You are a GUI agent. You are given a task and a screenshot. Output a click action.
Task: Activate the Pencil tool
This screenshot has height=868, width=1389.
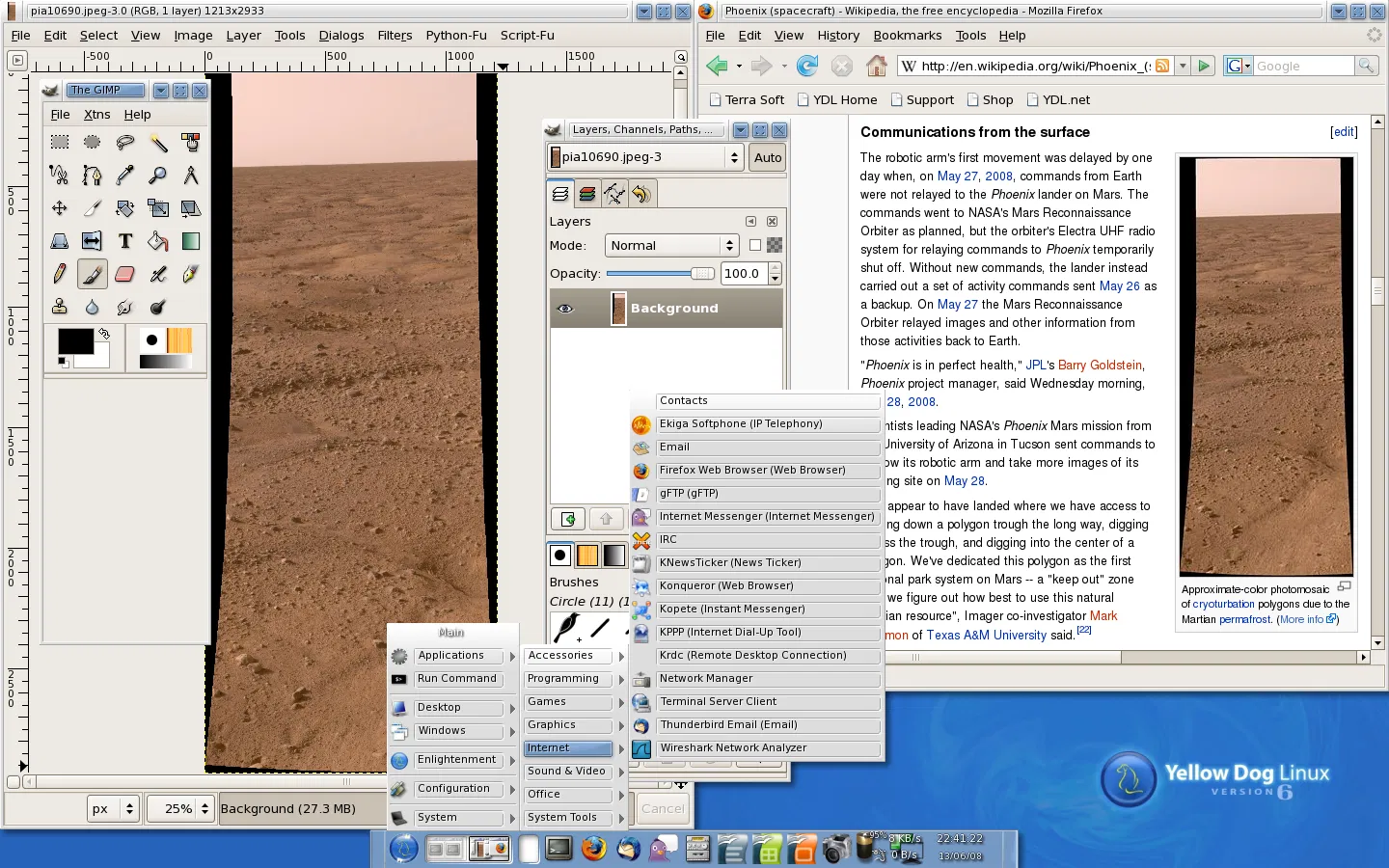60,274
